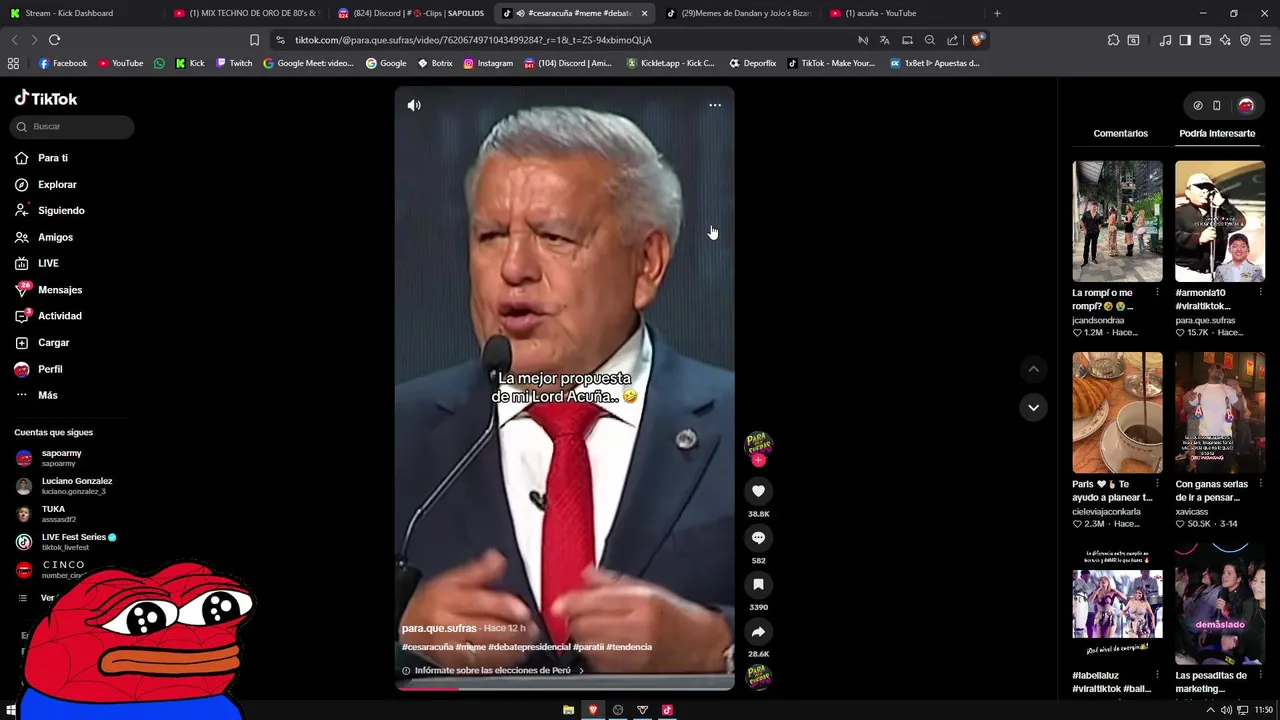Image resolution: width=1280 pixels, height=720 pixels.
Task: Click the TikTok logo
Action: (46, 98)
